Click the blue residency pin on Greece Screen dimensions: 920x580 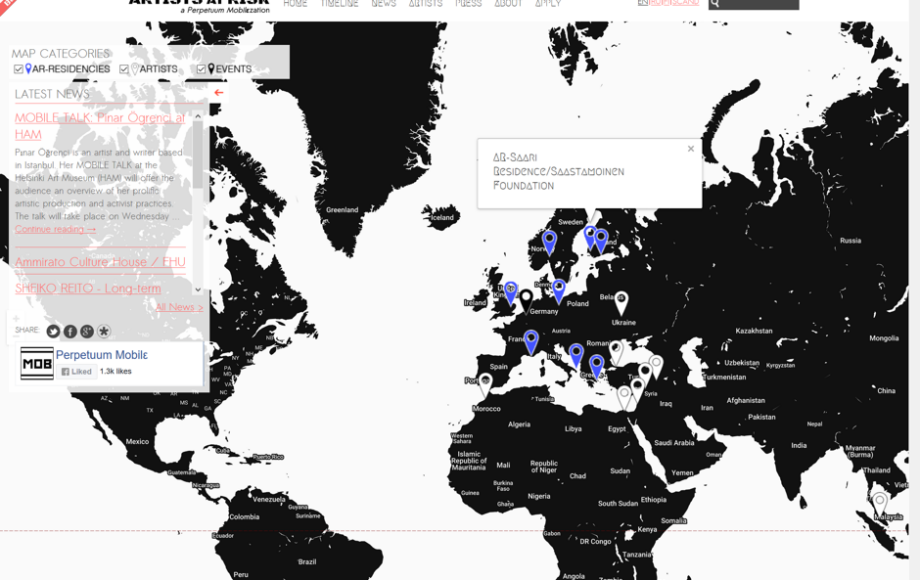coord(597,367)
